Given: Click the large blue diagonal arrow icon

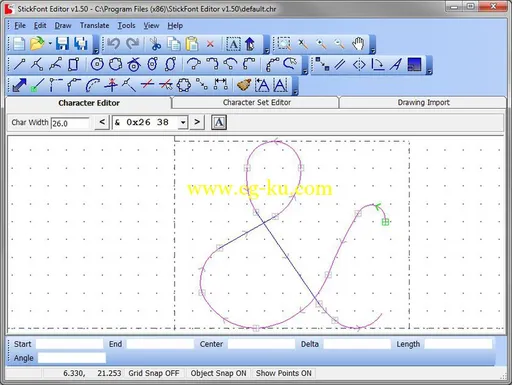Looking at the screenshot, I should [19, 85].
